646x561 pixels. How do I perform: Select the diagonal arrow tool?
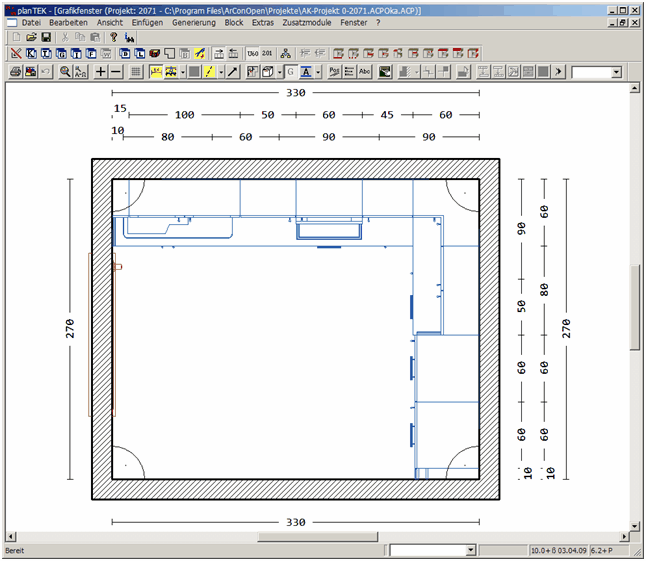233,72
